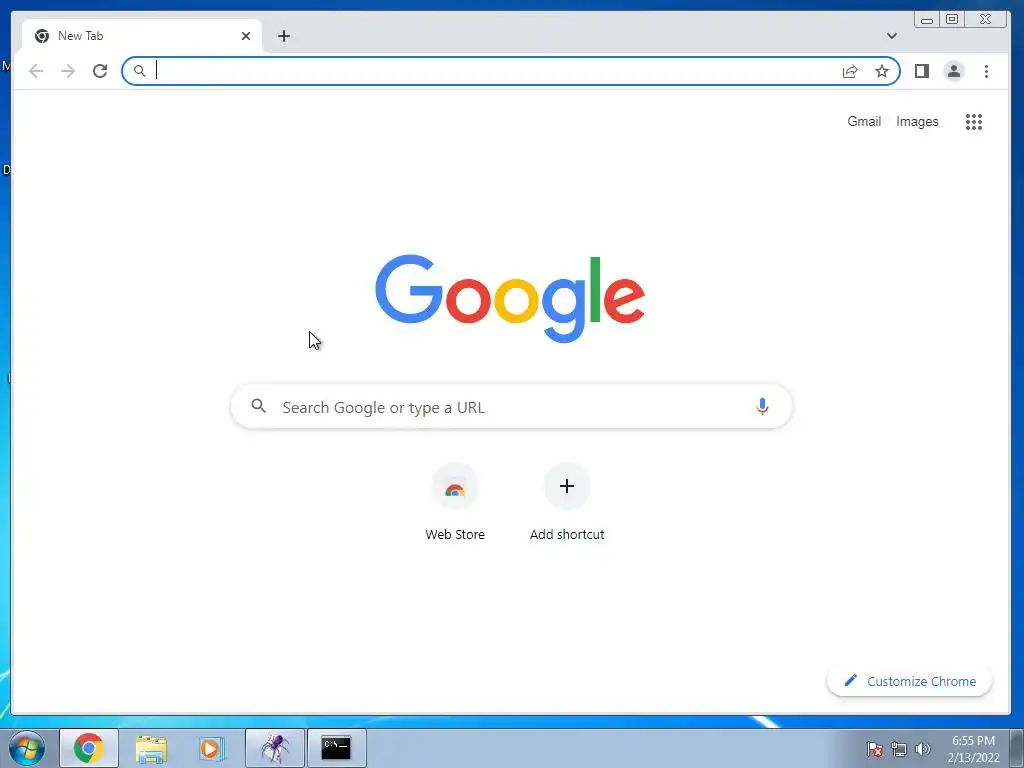This screenshot has height=768, width=1024.
Task: Click the Google logo
Action: (510, 298)
